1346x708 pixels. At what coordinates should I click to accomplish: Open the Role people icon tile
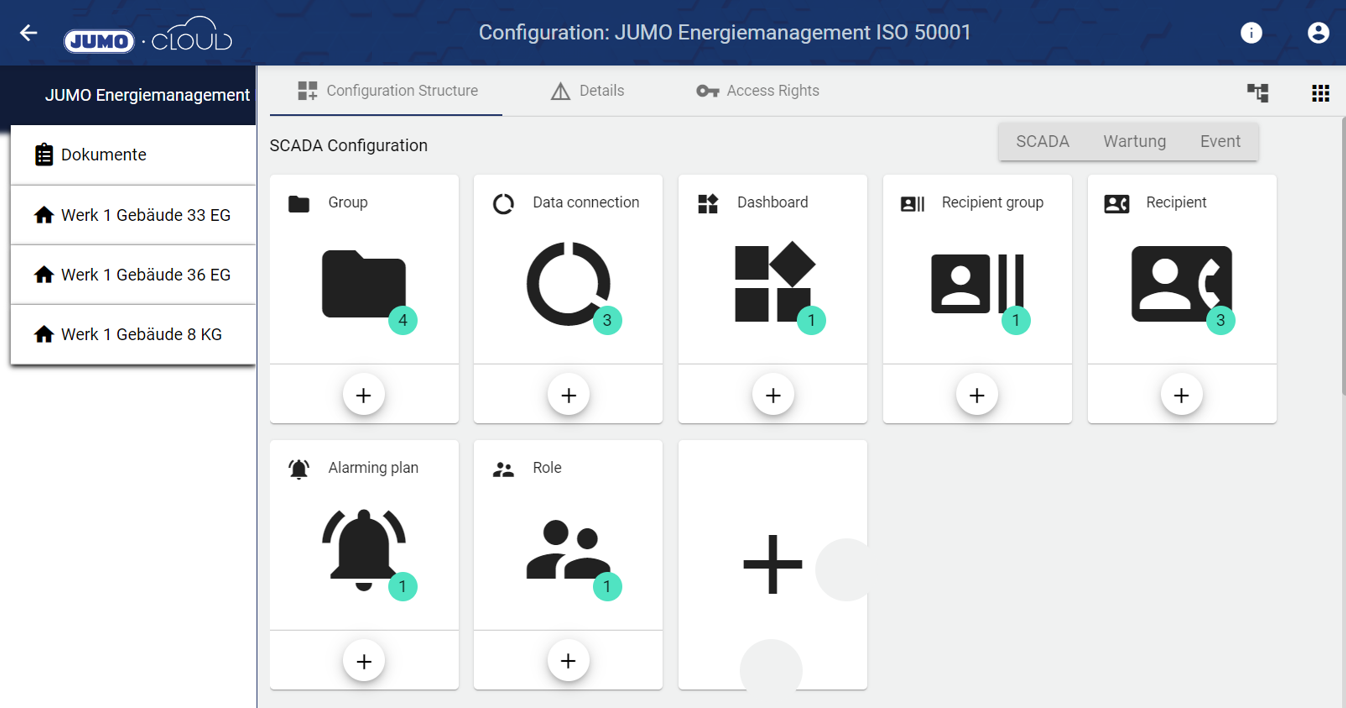pos(568,550)
